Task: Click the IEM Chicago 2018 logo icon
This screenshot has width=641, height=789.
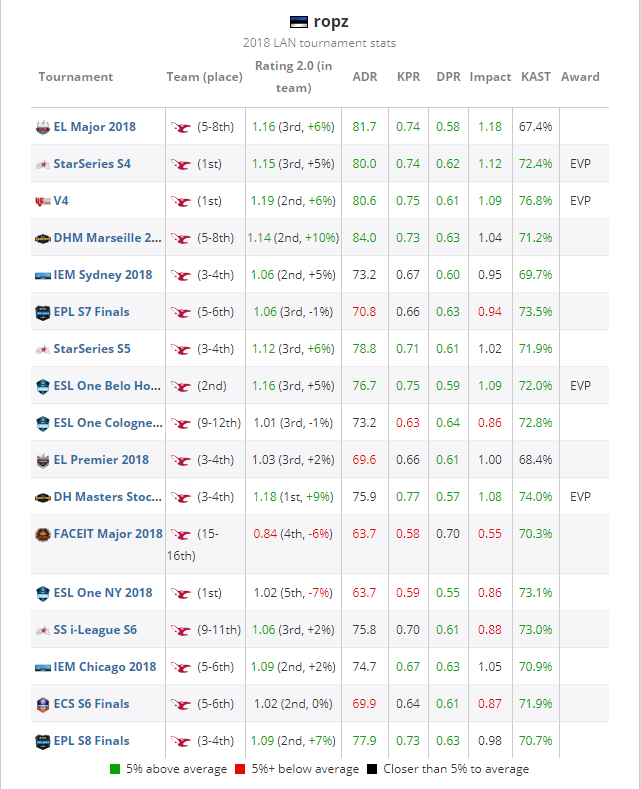Action: (x=43, y=667)
